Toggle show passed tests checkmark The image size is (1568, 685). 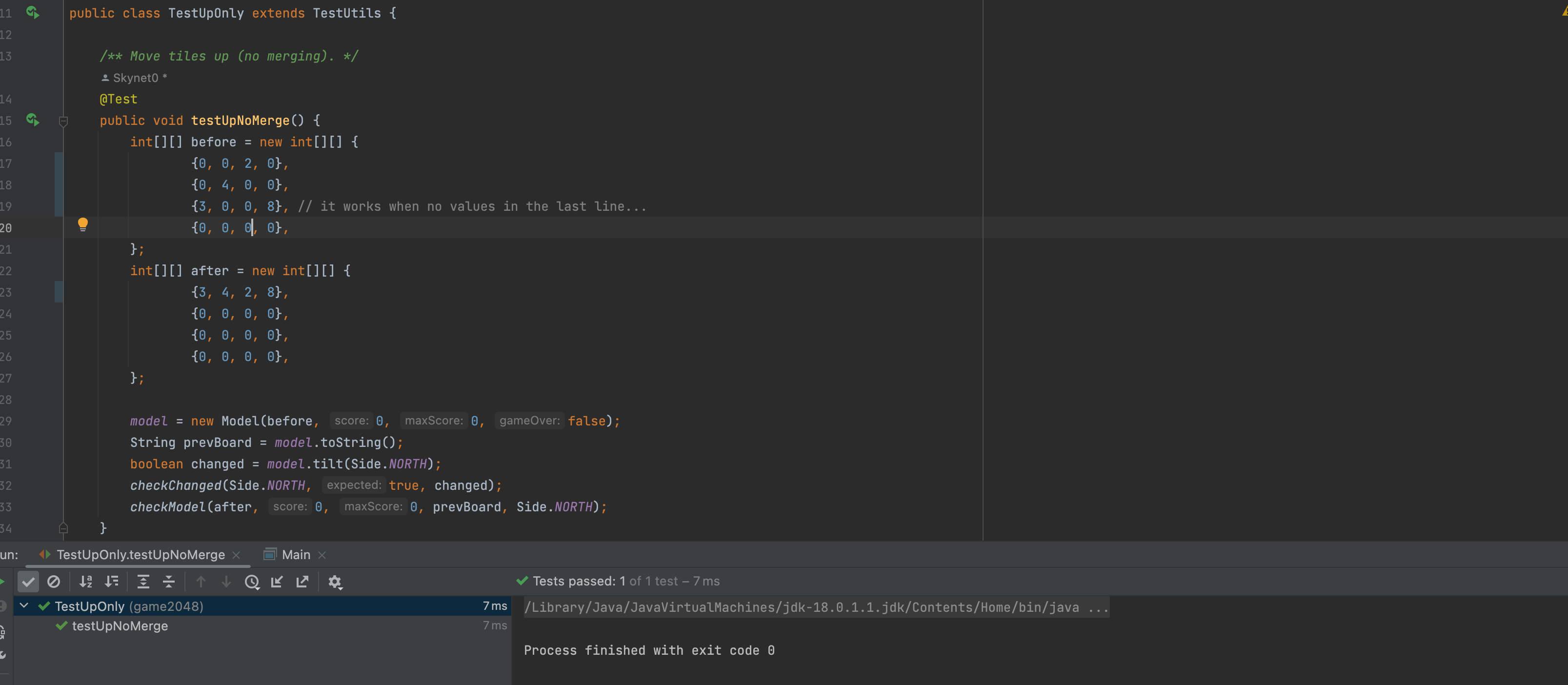tap(28, 582)
